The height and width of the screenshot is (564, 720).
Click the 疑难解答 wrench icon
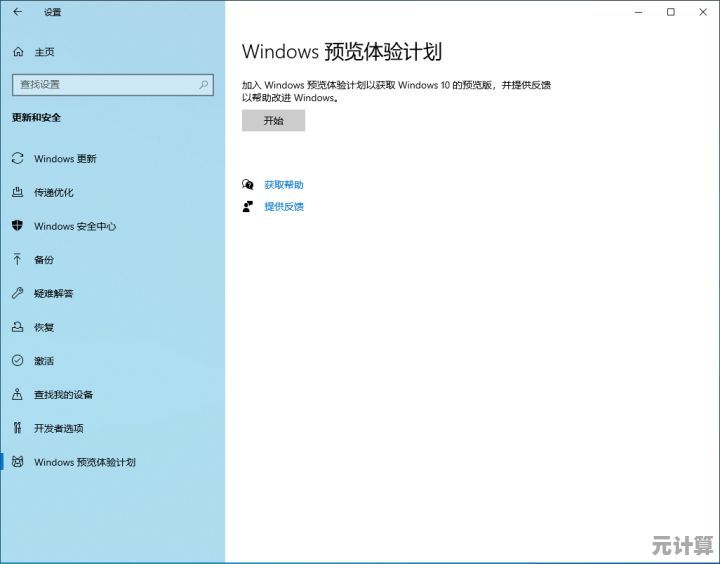pyautogui.click(x=17, y=293)
